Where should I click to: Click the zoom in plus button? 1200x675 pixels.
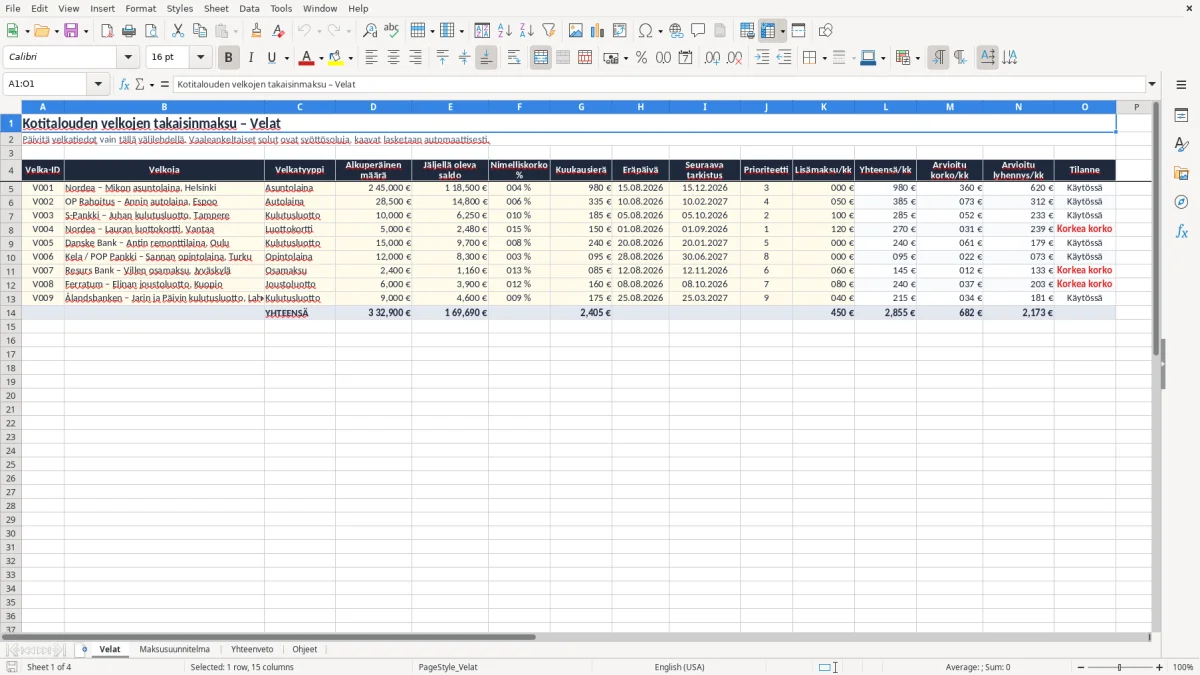[1160, 667]
